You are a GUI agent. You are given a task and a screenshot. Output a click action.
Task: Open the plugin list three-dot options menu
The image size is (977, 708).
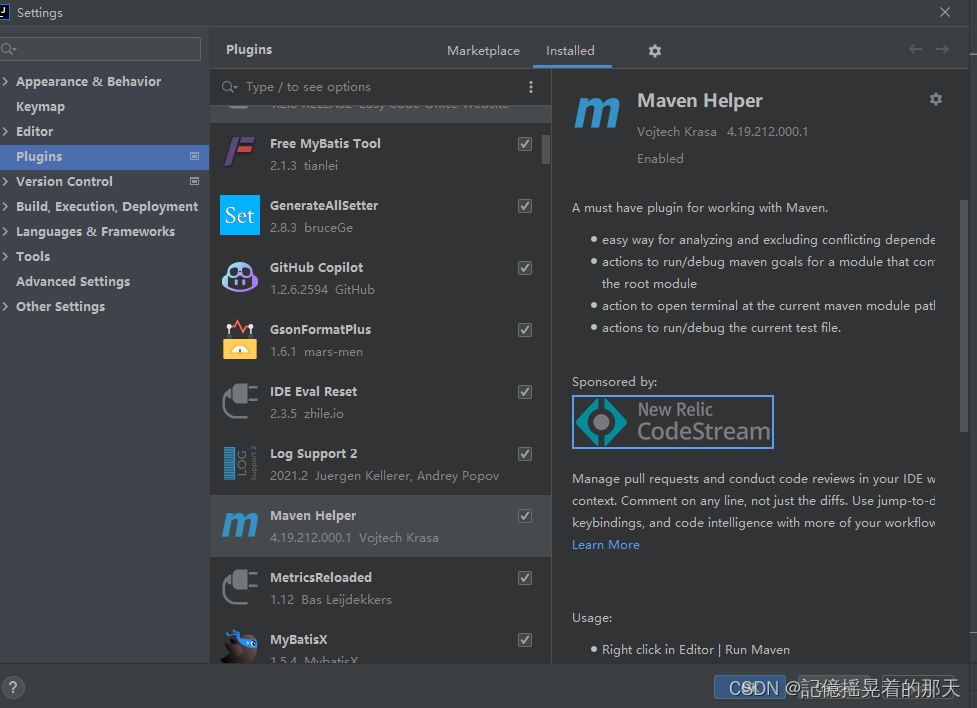point(531,87)
